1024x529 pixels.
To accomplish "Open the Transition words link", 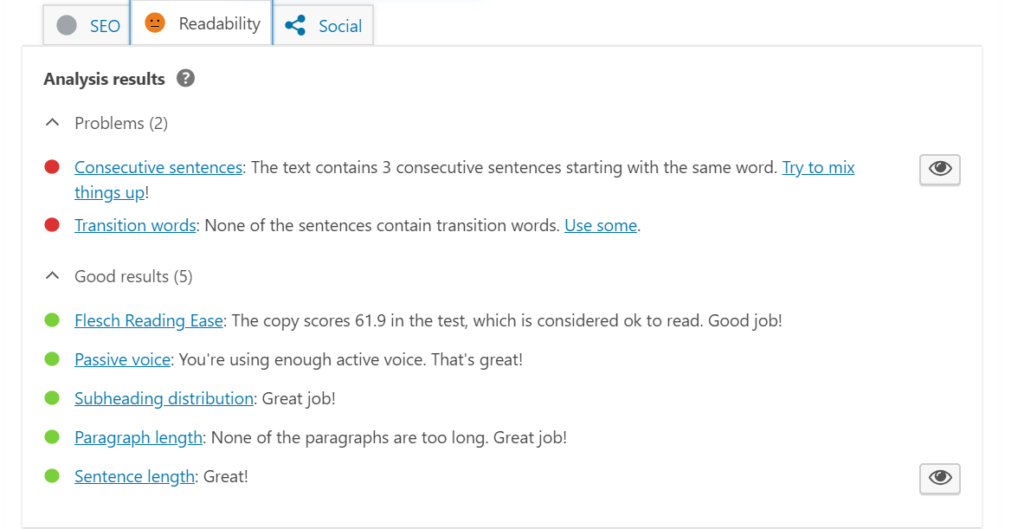I will [135, 225].
